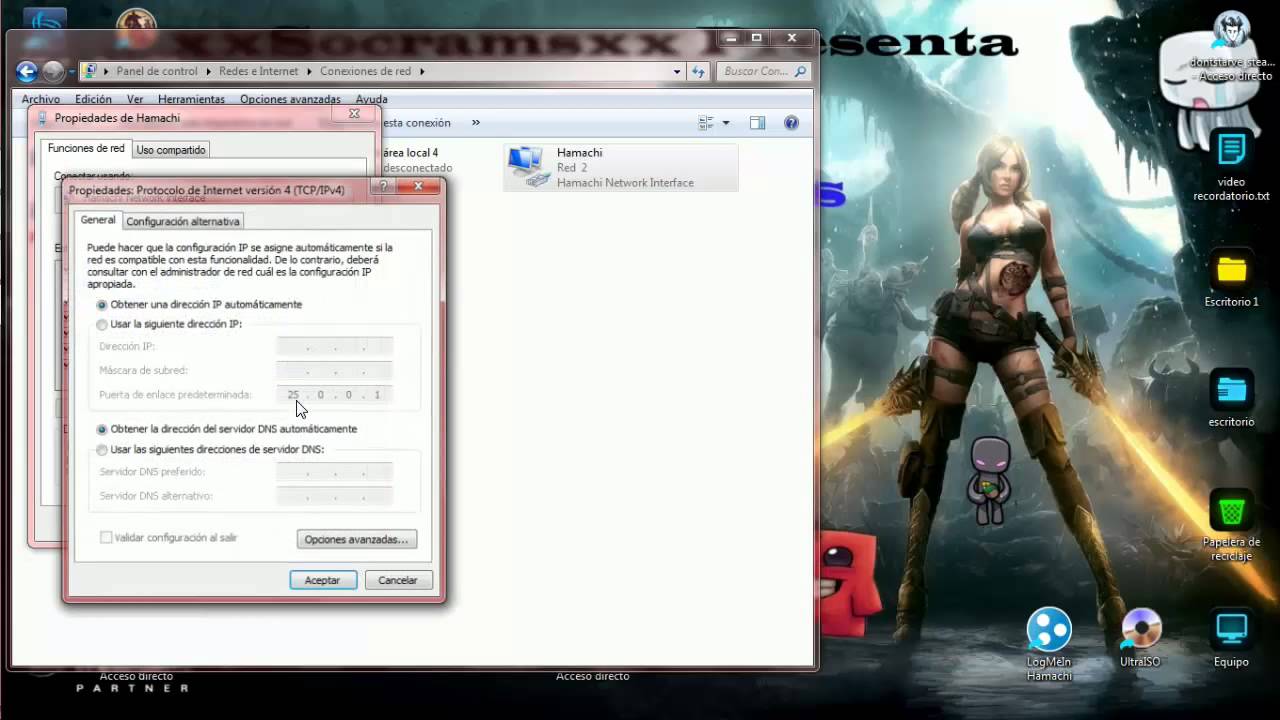Expand arrow after Panel de control breadcrumb

pos(209,71)
